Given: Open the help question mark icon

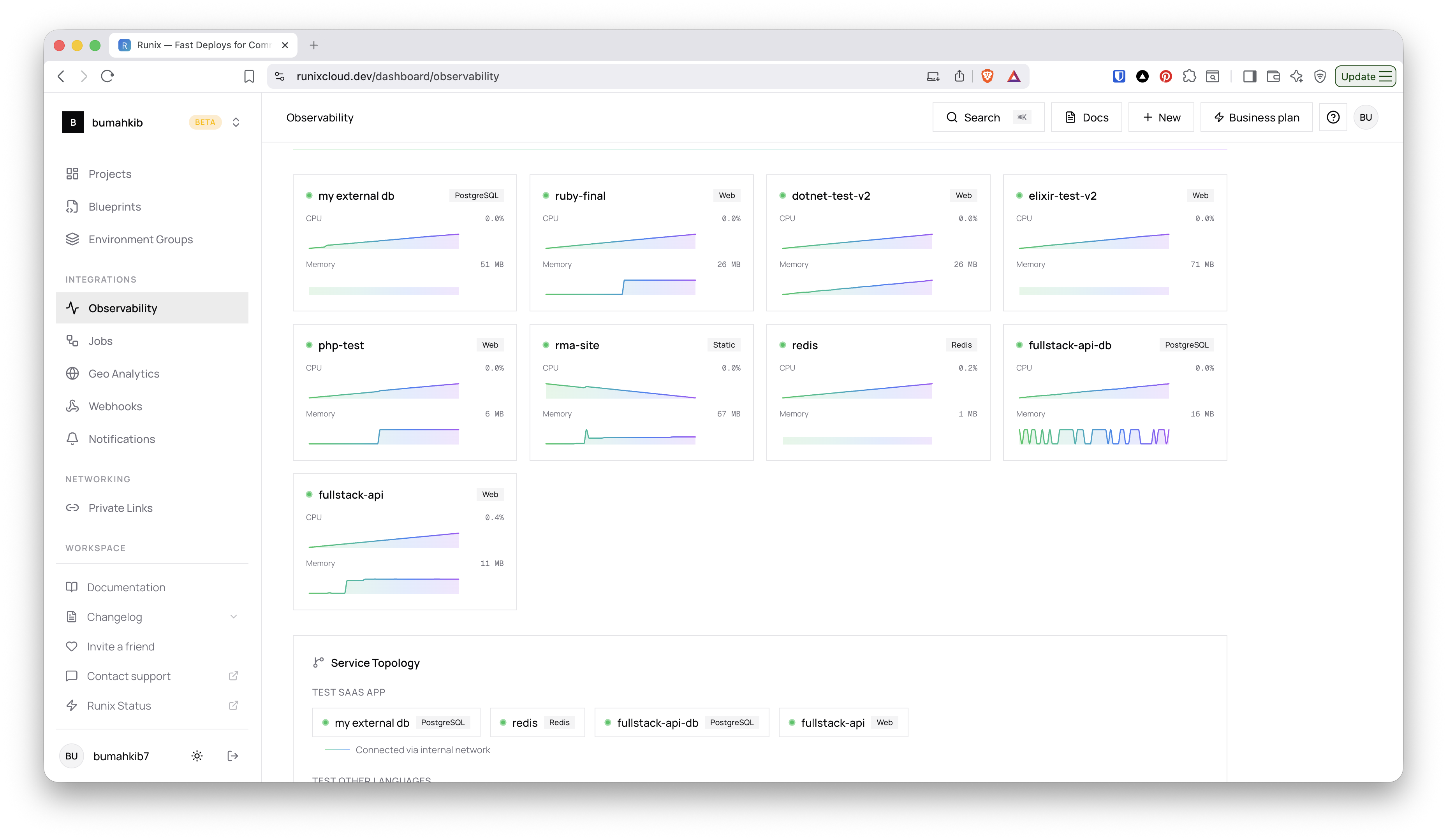Looking at the screenshot, I should point(1333,117).
